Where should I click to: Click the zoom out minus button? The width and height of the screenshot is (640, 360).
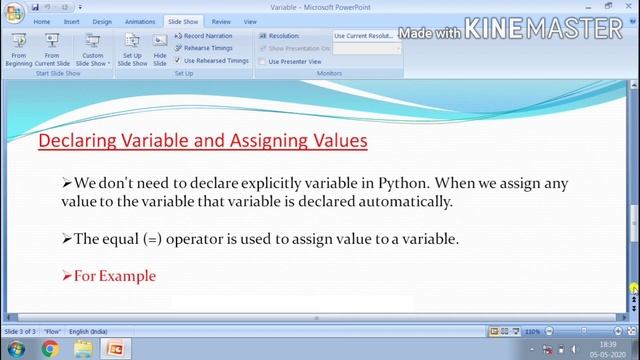549,331
